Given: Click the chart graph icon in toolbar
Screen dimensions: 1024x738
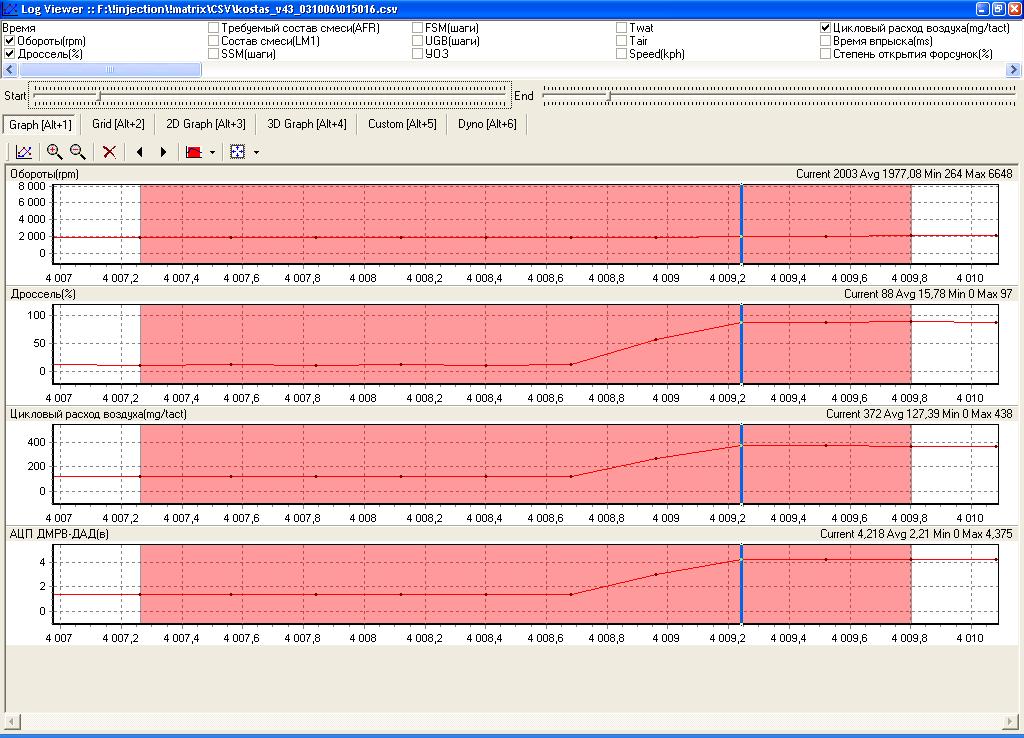Looking at the screenshot, I should click(x=24, y=152).
